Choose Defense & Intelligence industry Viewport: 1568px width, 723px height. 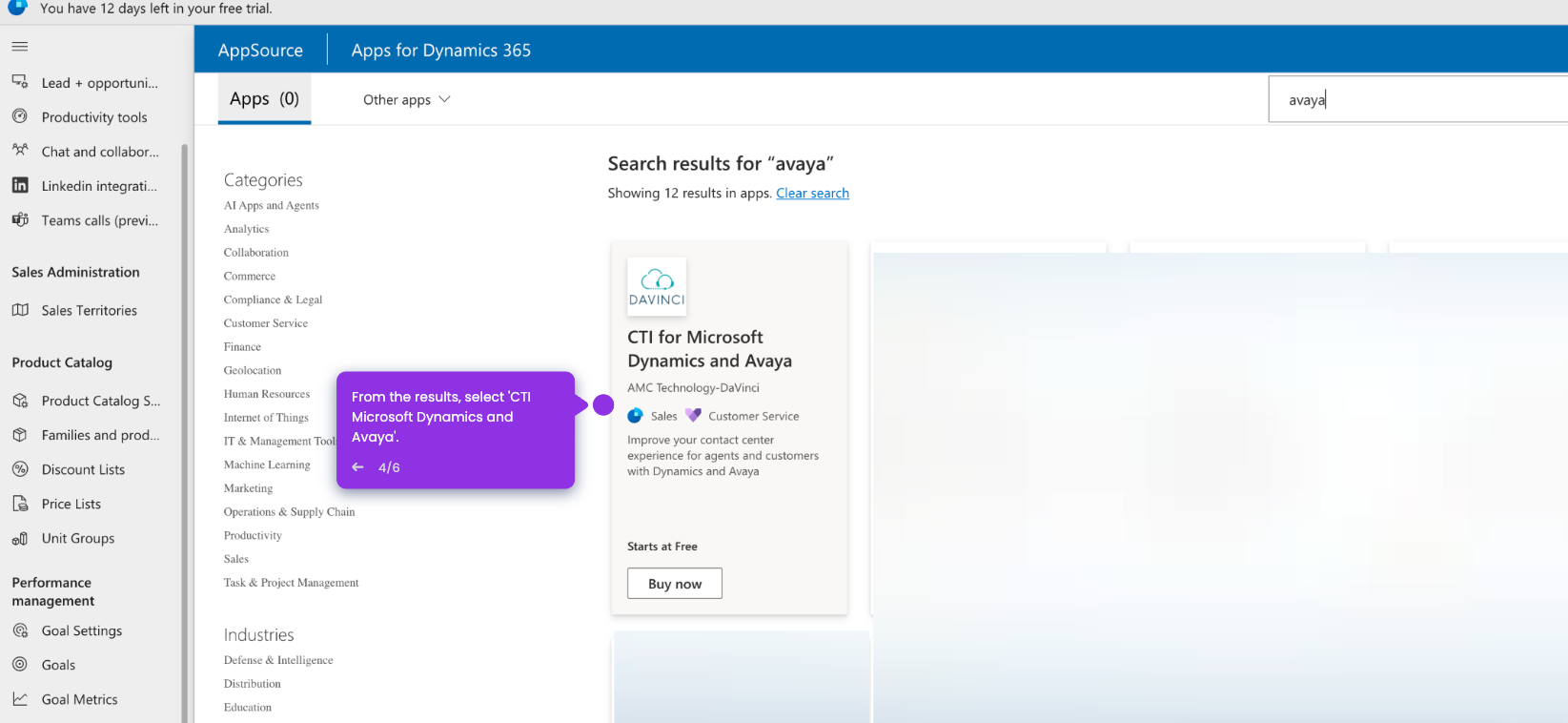(x=278, y=660)
